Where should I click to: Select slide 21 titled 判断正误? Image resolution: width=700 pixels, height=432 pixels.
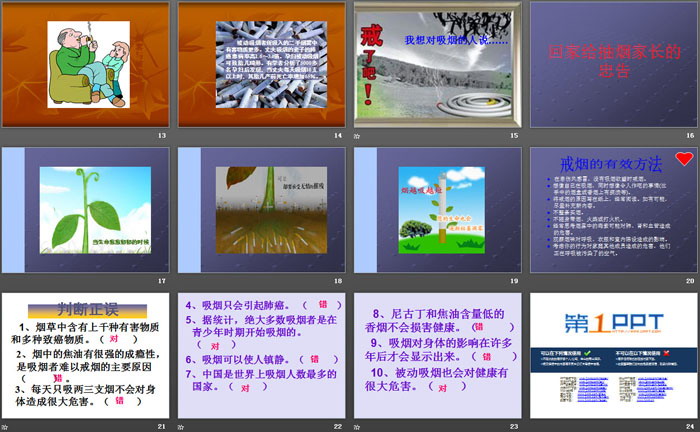tap(85, 356)
